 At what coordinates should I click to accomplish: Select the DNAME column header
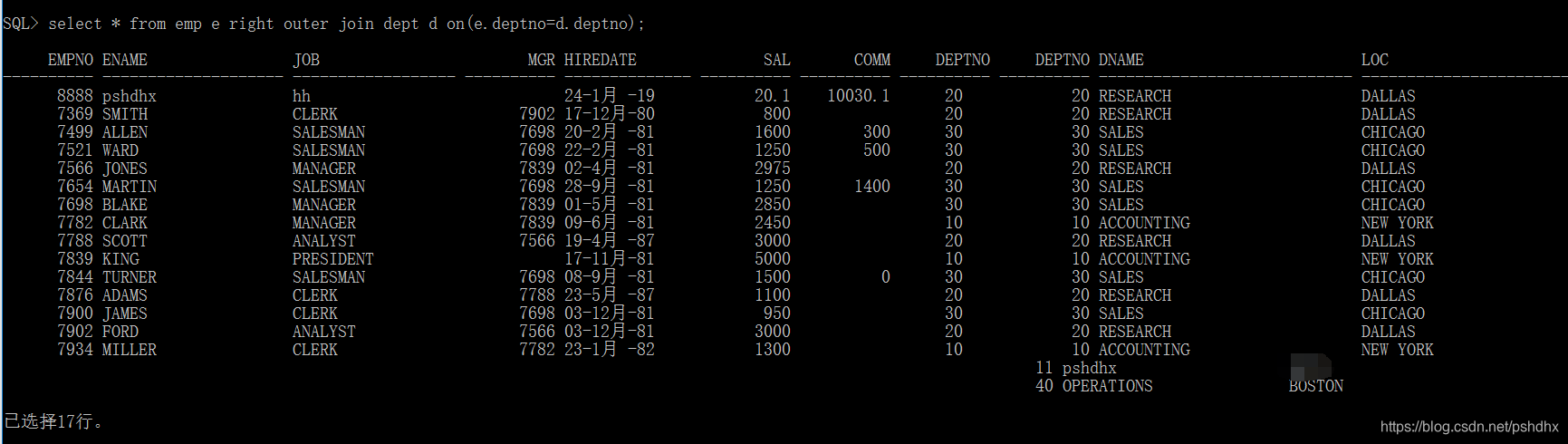click(1121, 60)
